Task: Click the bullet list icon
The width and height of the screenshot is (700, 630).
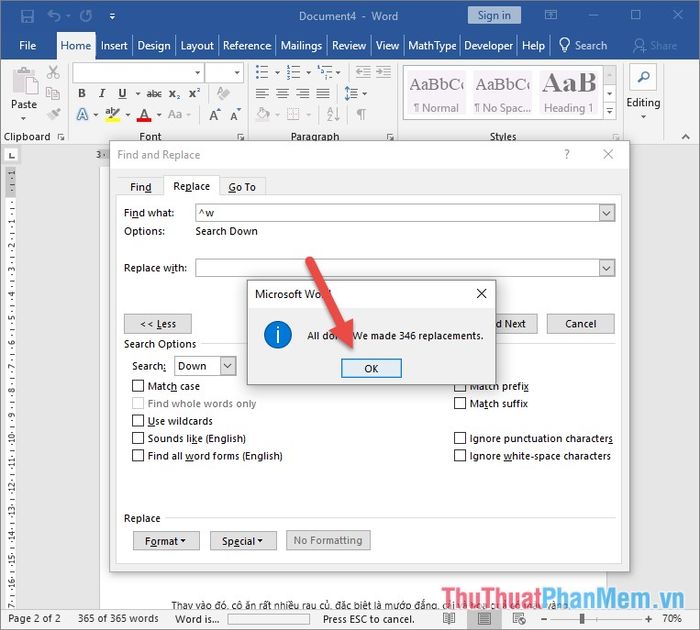Action: point(262,72)
